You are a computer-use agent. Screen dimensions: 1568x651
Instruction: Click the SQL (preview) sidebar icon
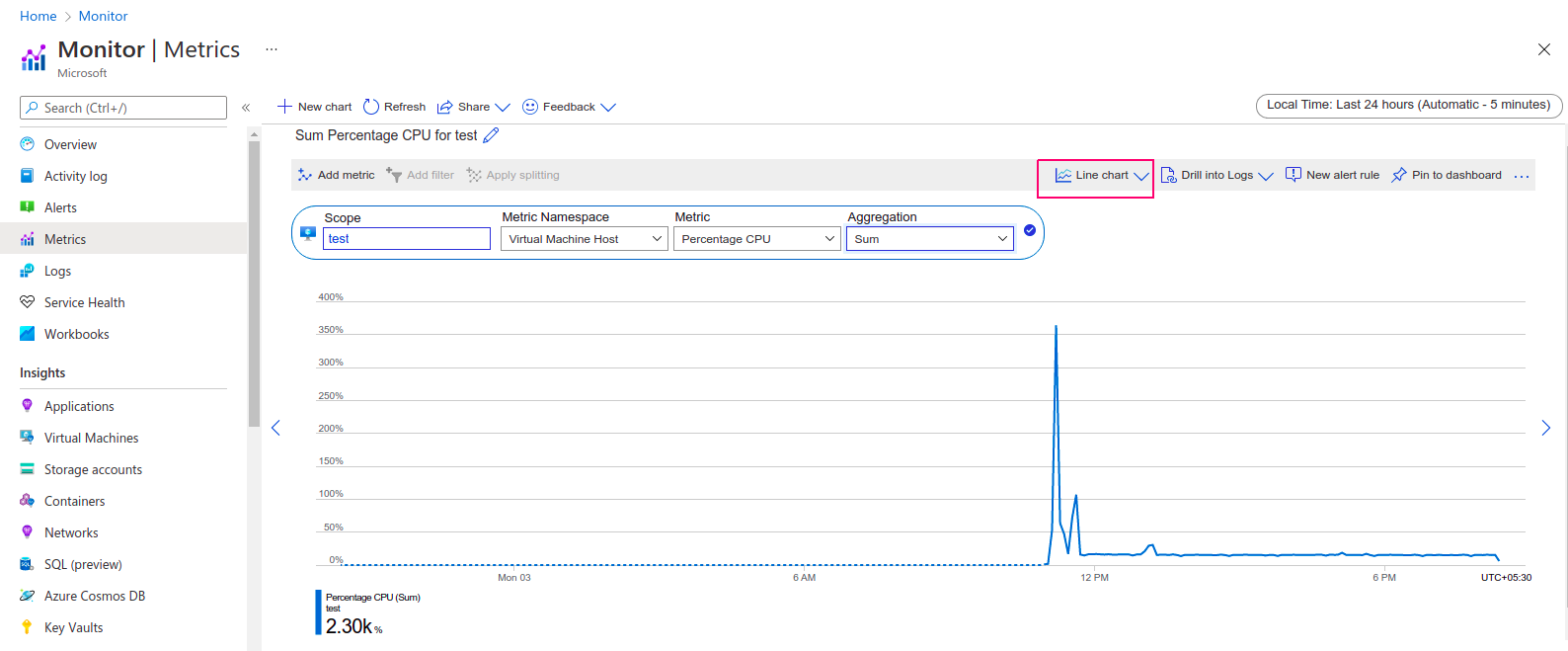pyautogui.click(x=27, y=564)
